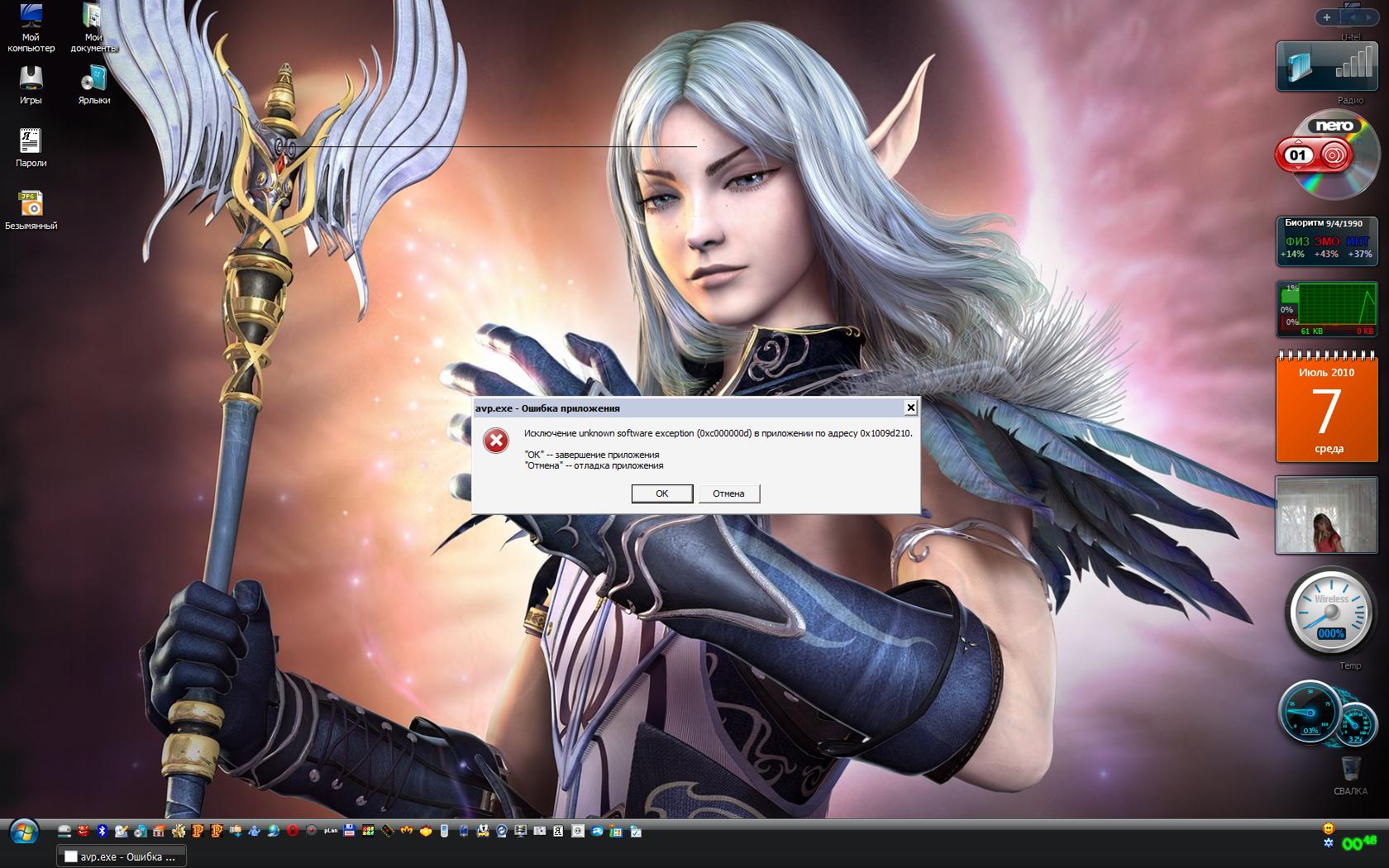Open the Ярлыки desktop folder
The height and width of the screenshot is (868, 1389).
[93, 85]
